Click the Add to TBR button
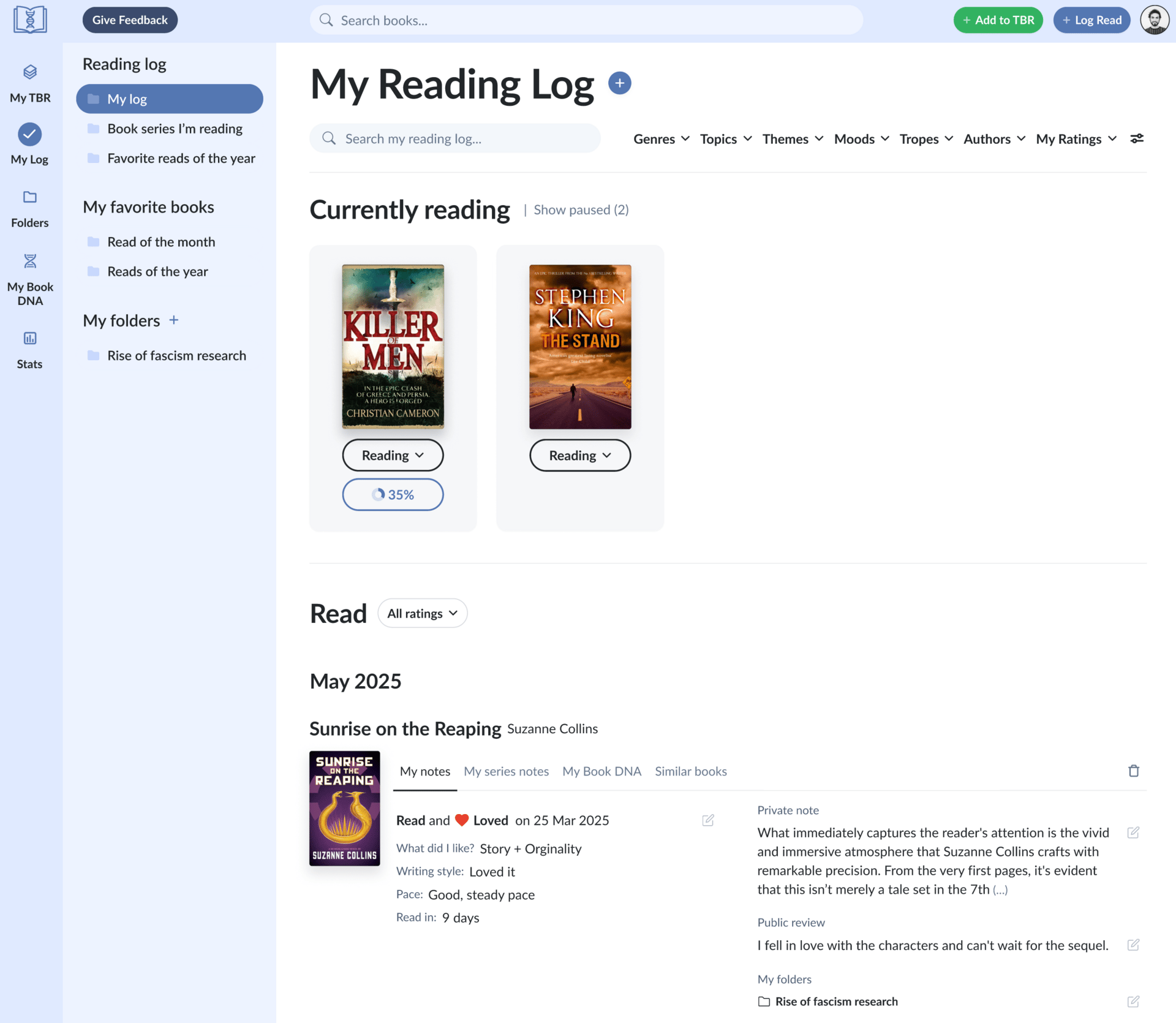Image resolution: width=1176 pixels, height=1023 pixels. coord(998,20)
